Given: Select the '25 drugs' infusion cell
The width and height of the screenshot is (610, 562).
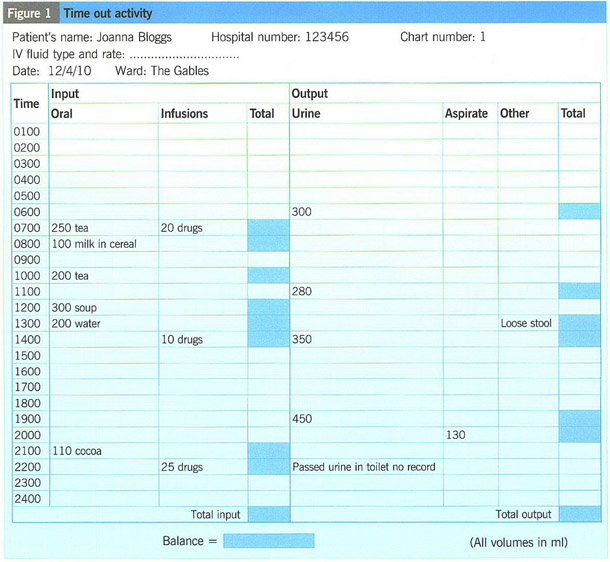Looking at the screenshot, I should coord(182,467).
